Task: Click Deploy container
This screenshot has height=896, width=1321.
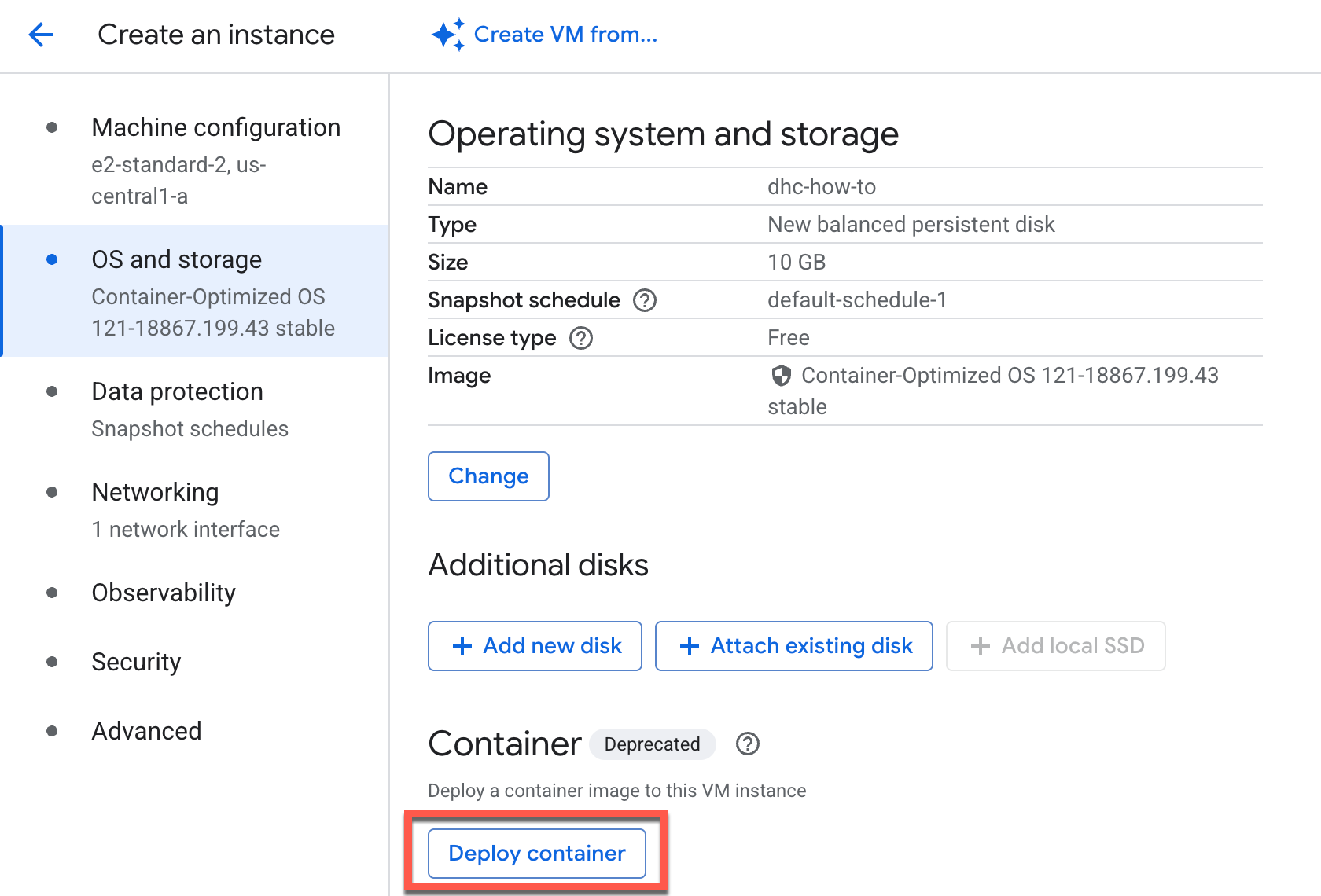Action: pos(535,853)
